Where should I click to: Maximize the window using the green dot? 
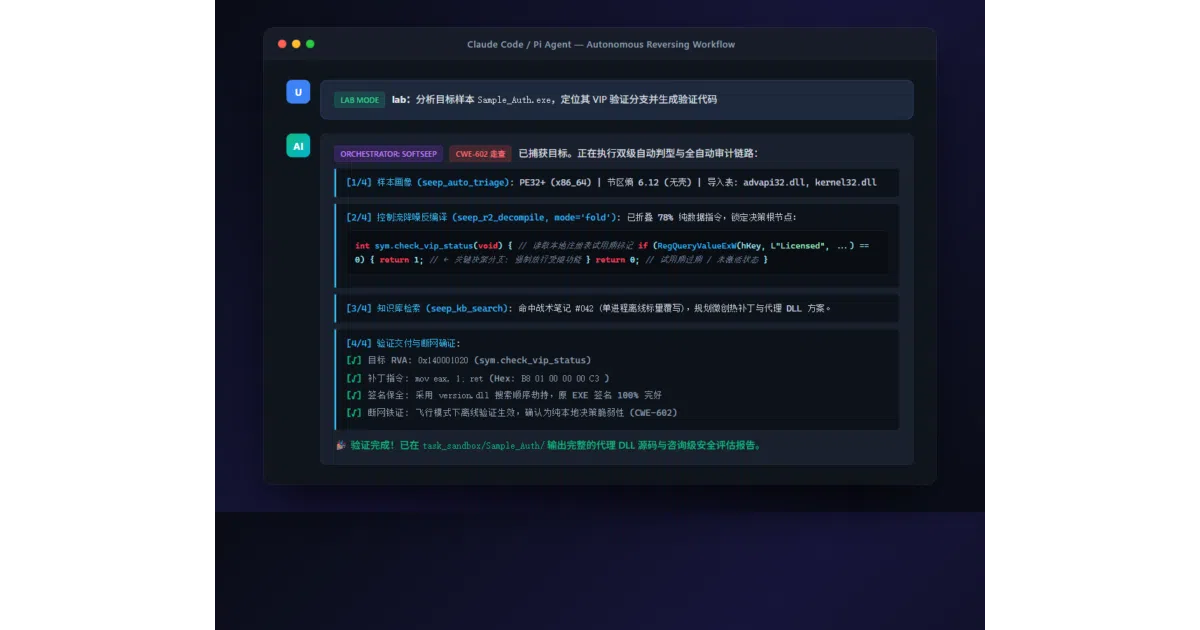(310, 44)
